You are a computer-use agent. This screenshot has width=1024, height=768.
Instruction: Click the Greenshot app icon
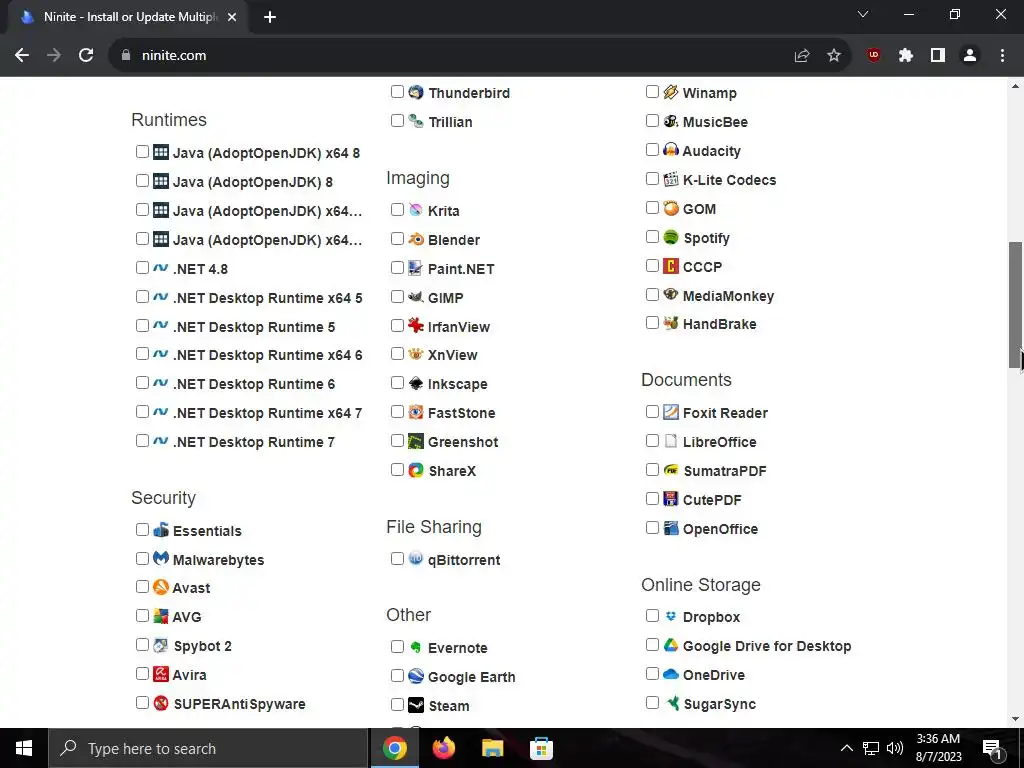(416, 441)
